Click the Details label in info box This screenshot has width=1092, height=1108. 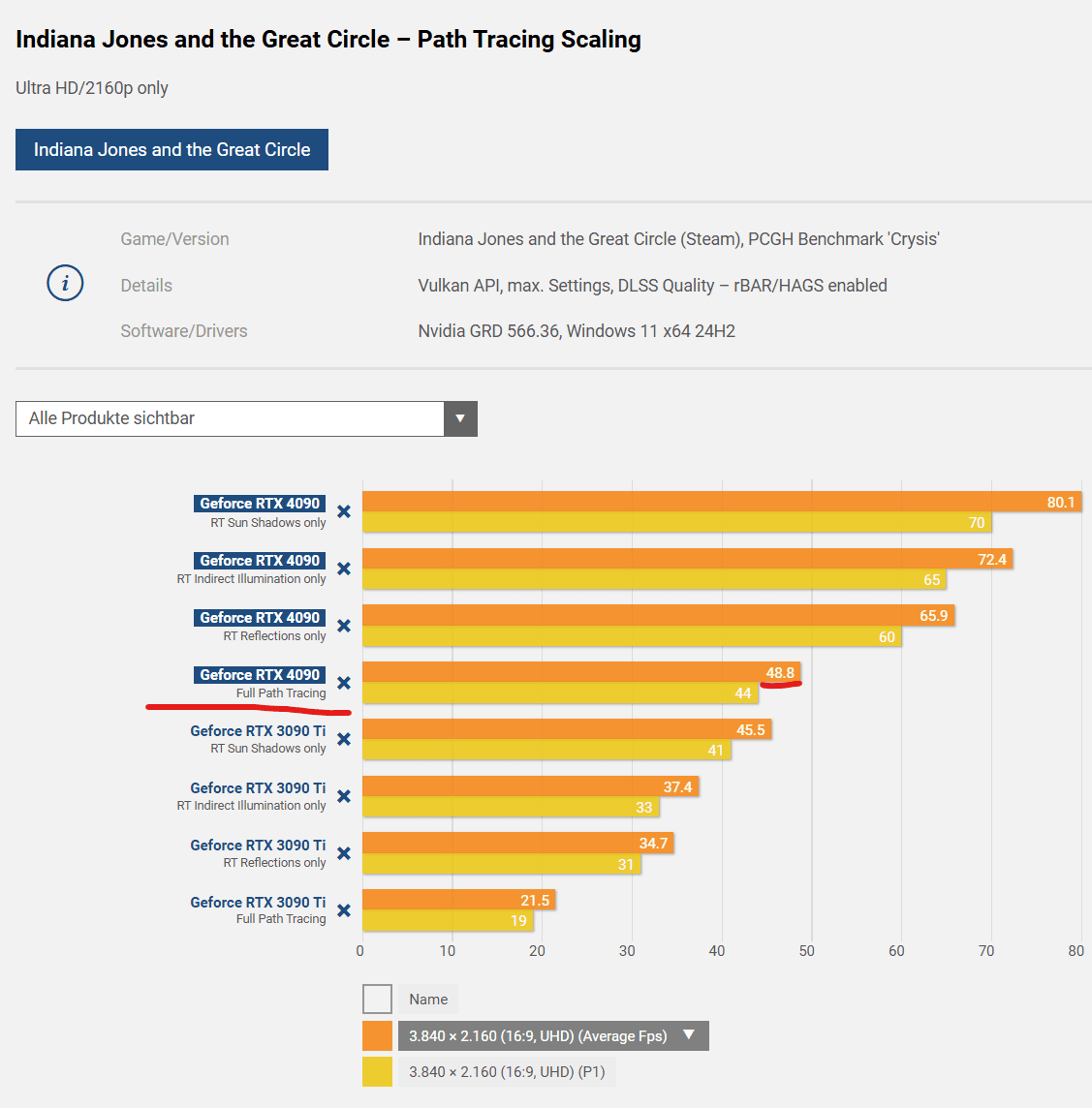146,286
